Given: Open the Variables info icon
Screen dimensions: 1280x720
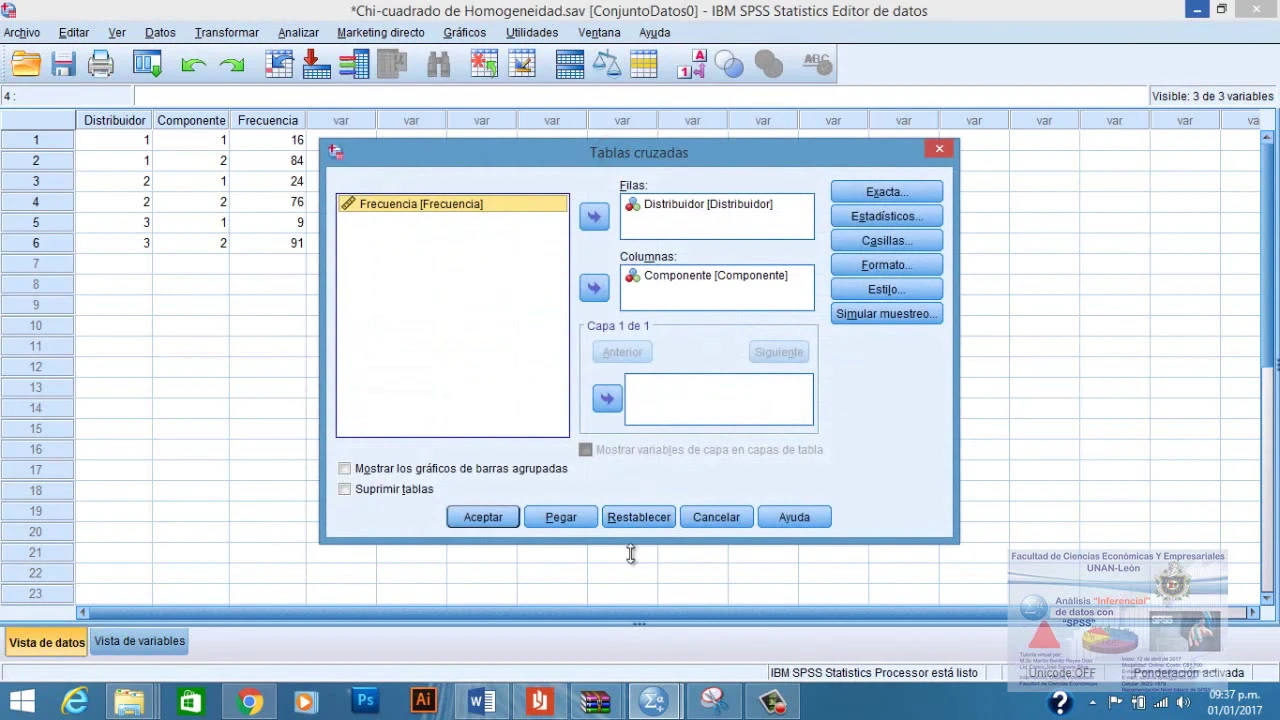Looking at the screenshot, I should point(354,65).
